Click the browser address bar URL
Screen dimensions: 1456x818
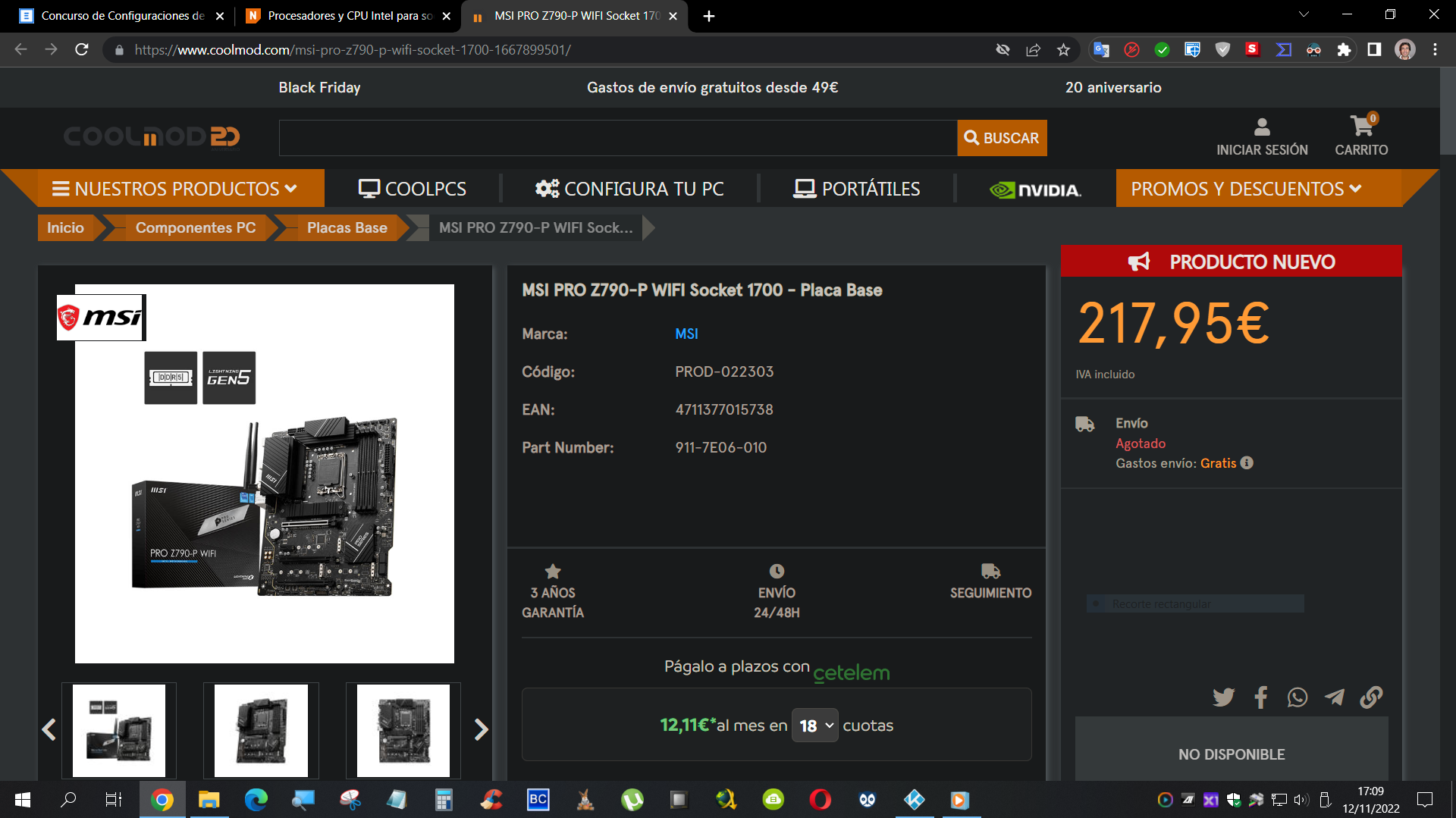click(x=353, y=50)
